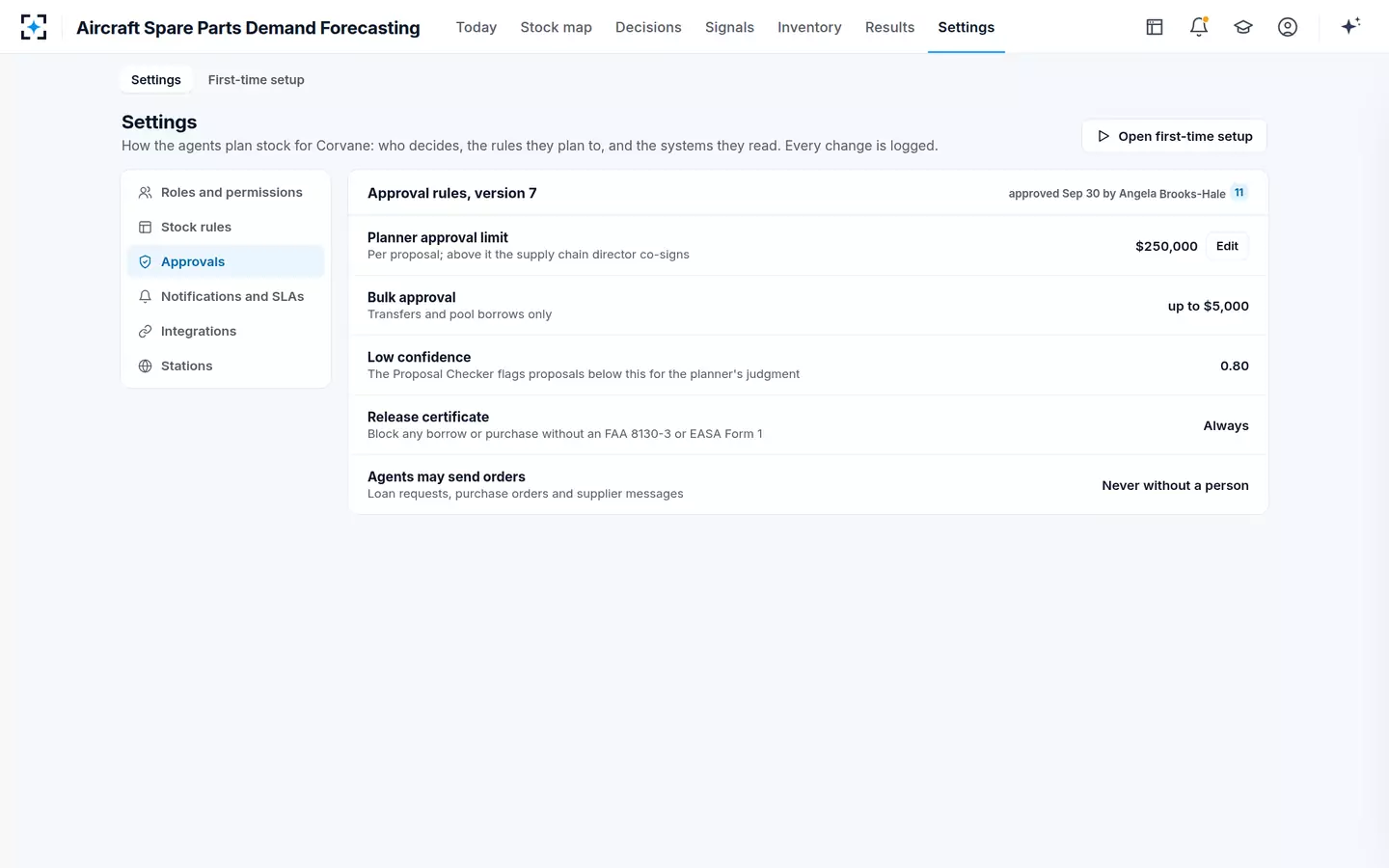This screenshot has height=868, width=1389.
Task: Click the app logo icon
Action: click(34, 27)
